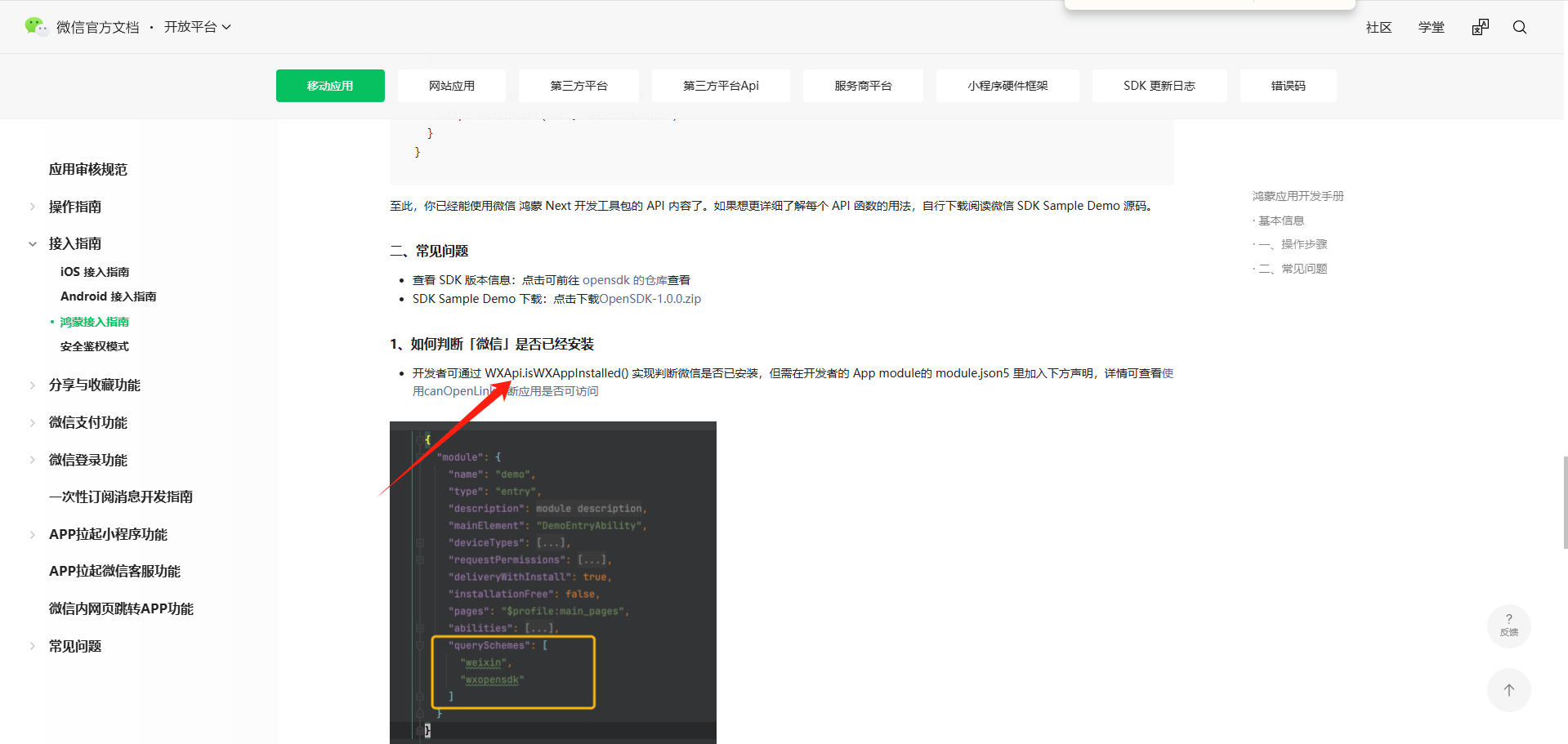Screen dimensions: 1568x744
Task: Jump to 鸿蒙应用开发手册 in page outline
Action: click(x=1298, y=196)
